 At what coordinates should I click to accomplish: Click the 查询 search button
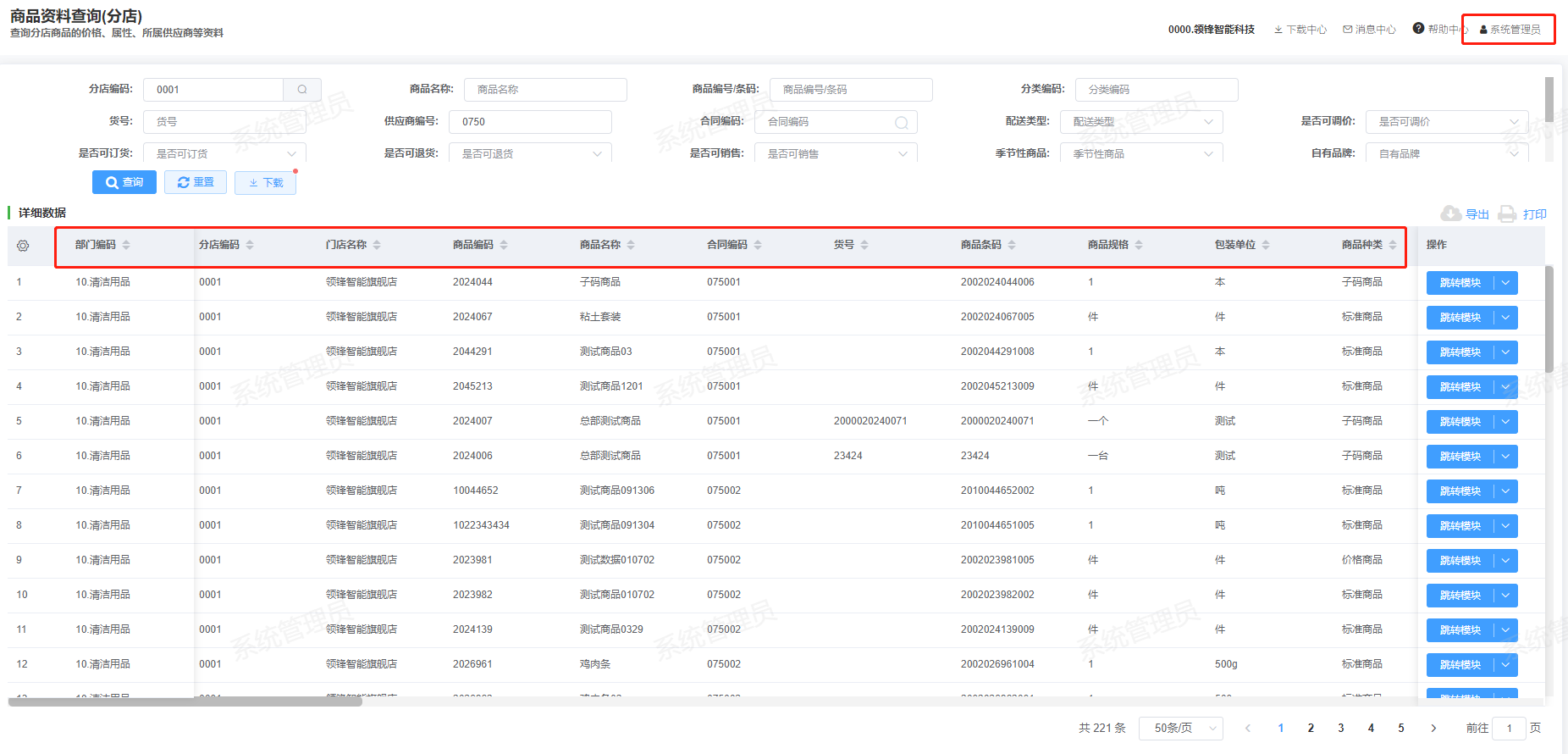[124, 182]
